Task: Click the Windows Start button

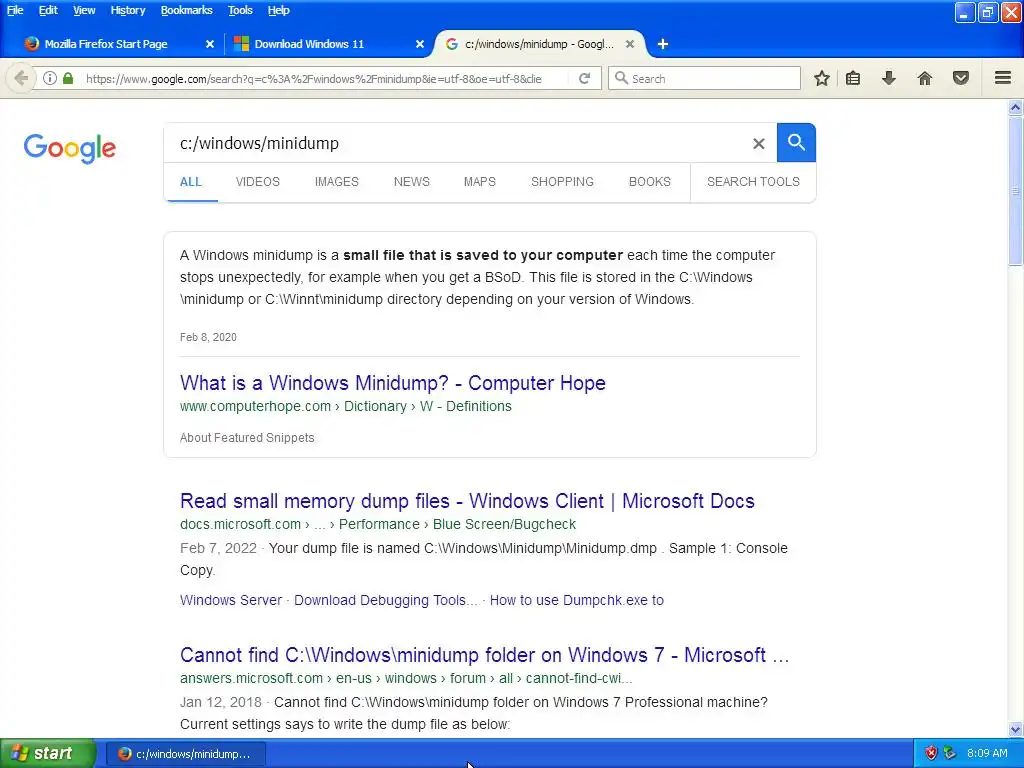Action: (48, 753)
